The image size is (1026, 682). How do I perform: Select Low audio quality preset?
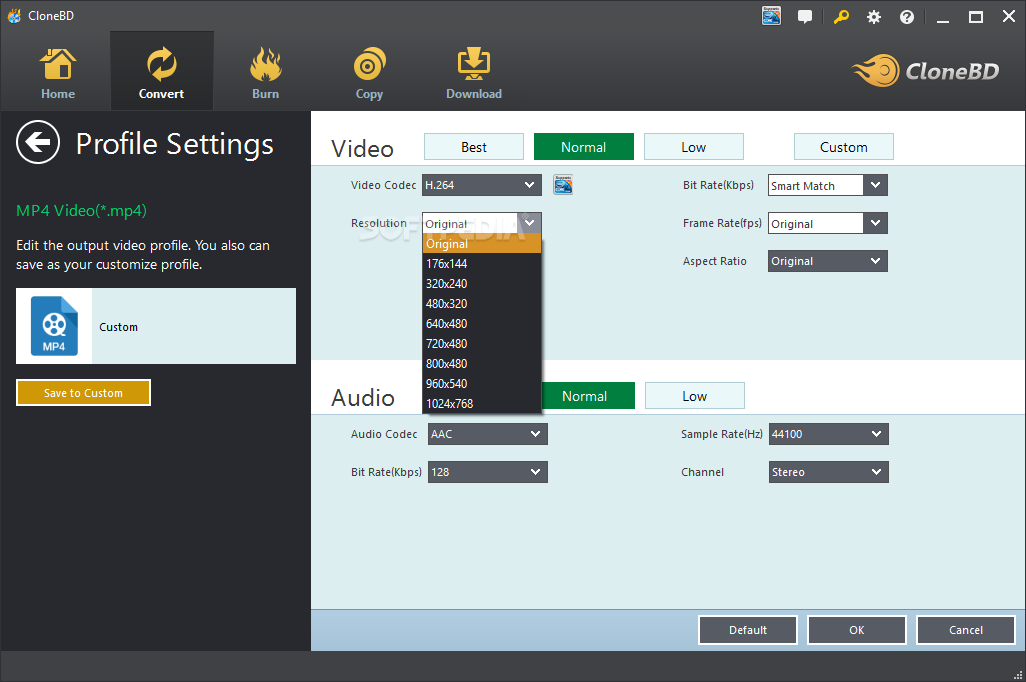(695, 395)
